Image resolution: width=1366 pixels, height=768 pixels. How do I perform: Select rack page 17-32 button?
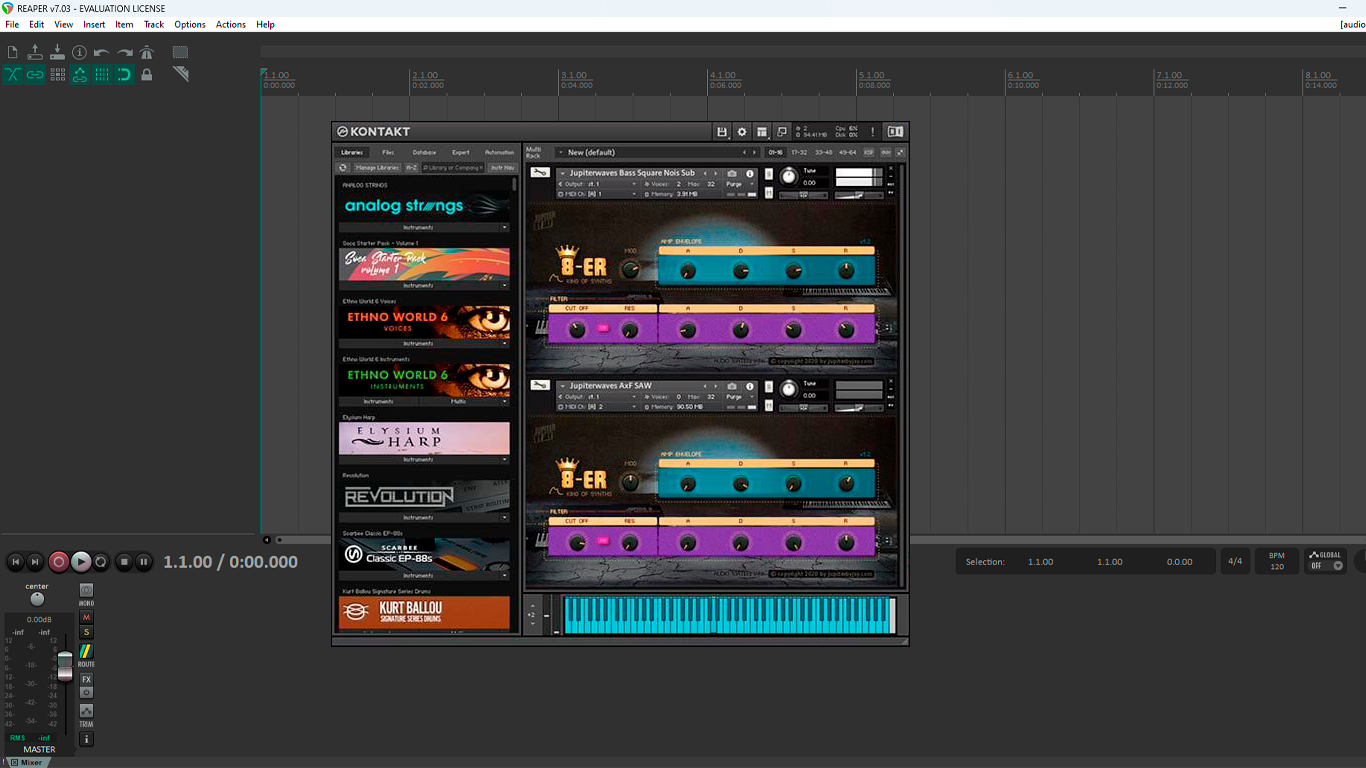(x=799, y=153)
